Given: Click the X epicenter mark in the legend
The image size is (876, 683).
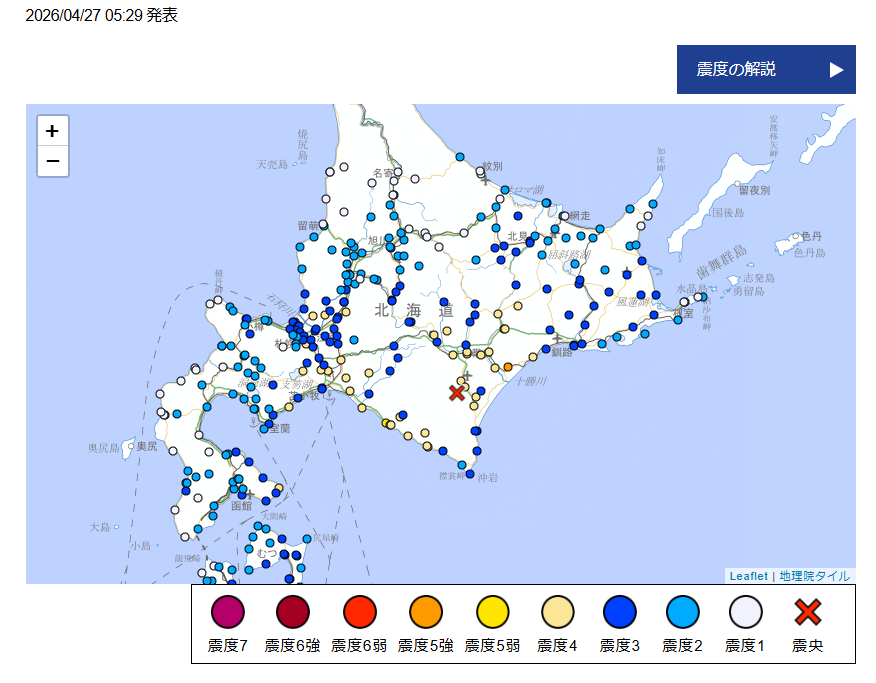Looking at the screenshot, I should pos(806,613).
